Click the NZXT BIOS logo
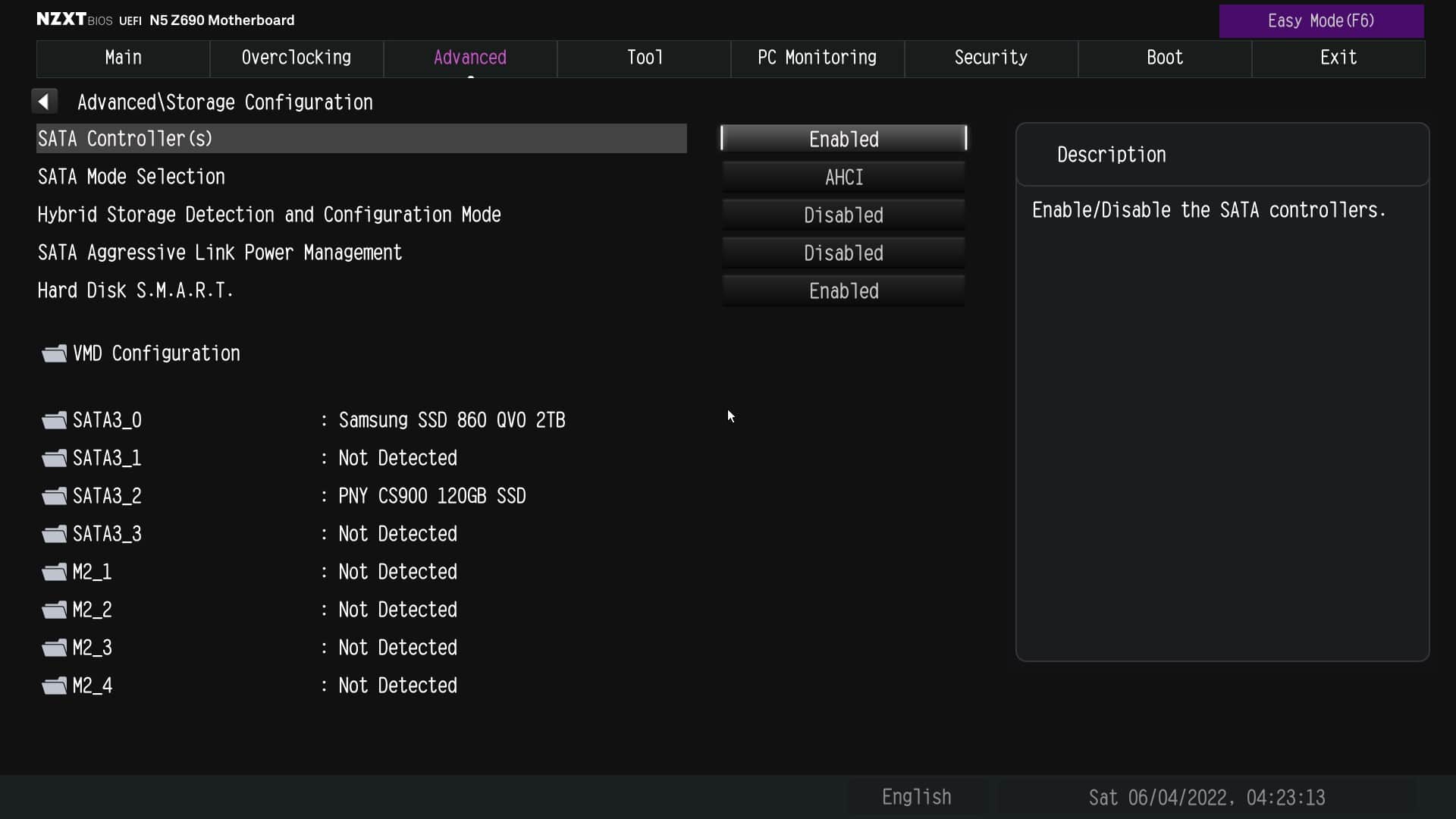1456x819 pixels. [74, 19]
